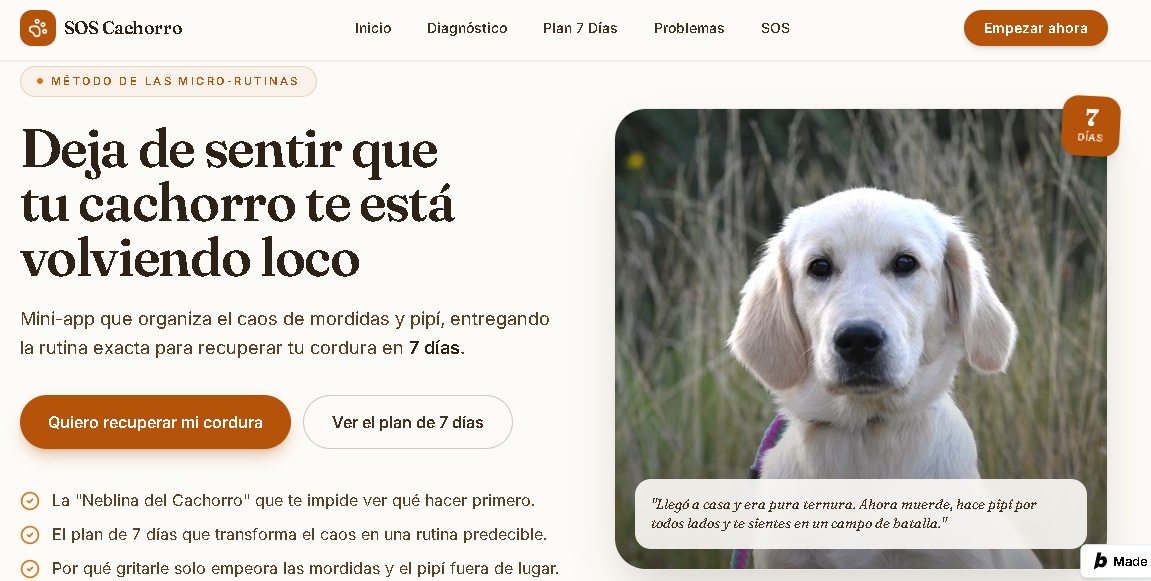Click the SOS nav item
Image resolution: width=1151 pixels, height=581 pixels.
click(775, 28)
